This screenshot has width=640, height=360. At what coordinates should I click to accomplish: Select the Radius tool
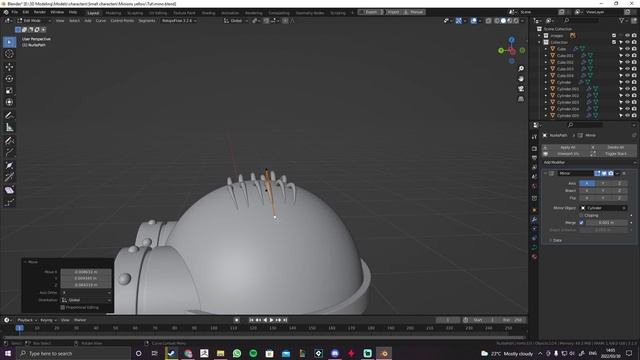coord(9,165)
